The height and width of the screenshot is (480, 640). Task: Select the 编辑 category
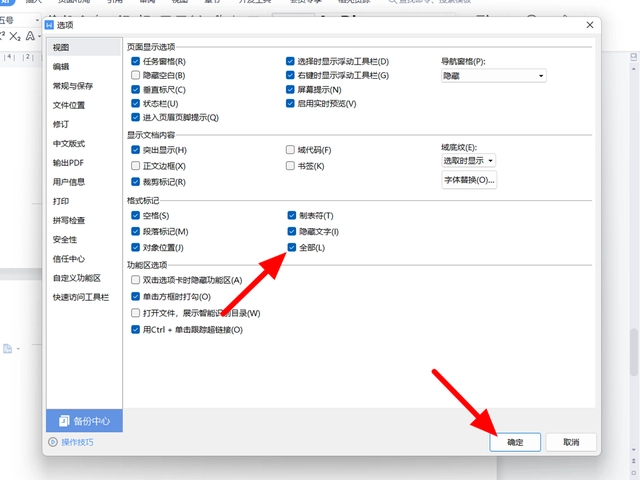pyautogui.click(x=84, y=67)
